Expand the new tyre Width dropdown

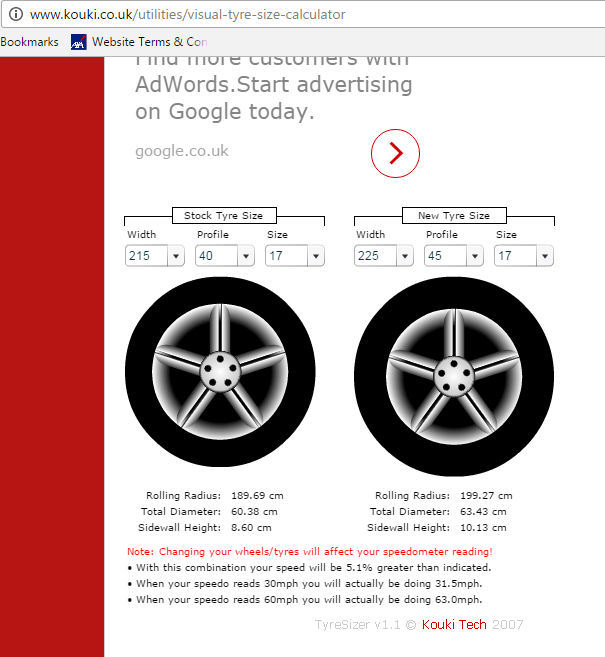tap(384, 256)
